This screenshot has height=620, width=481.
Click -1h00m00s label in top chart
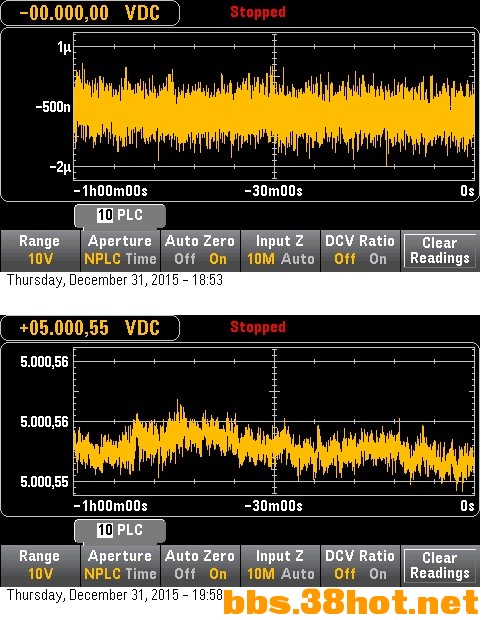111,191
